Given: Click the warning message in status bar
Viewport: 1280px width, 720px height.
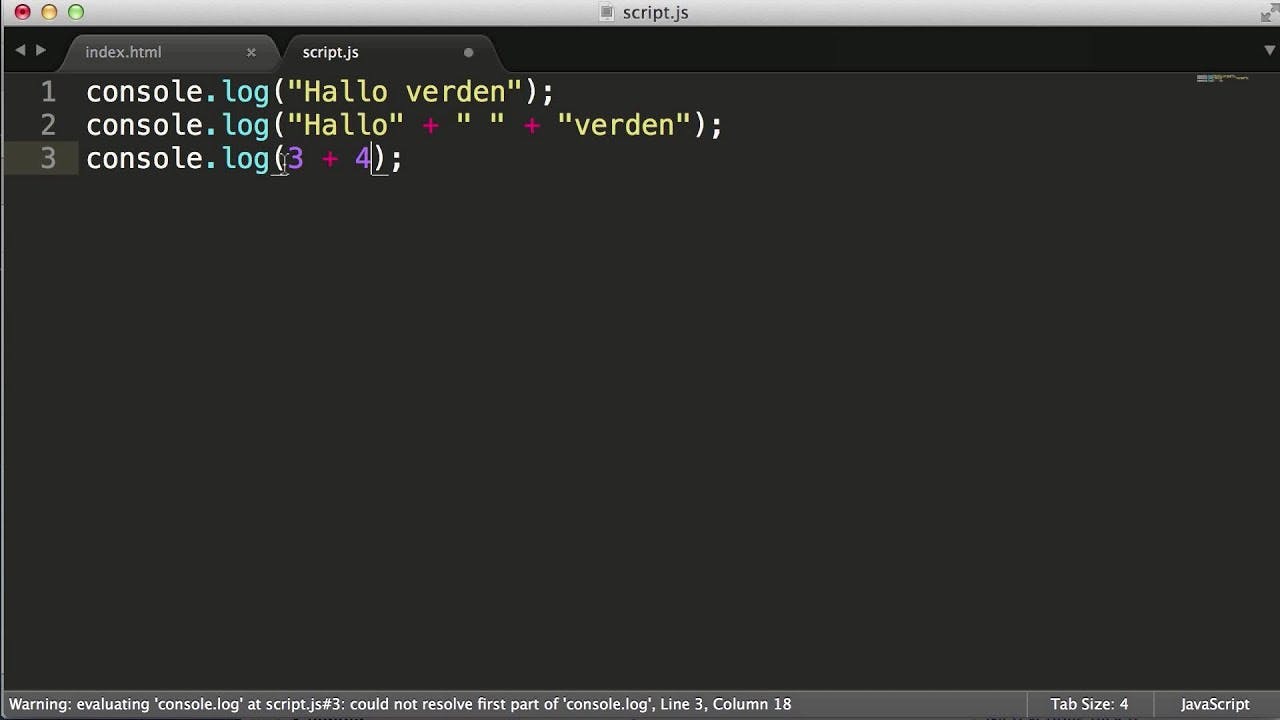Looking at the screenshot, I should coord(400,704).
